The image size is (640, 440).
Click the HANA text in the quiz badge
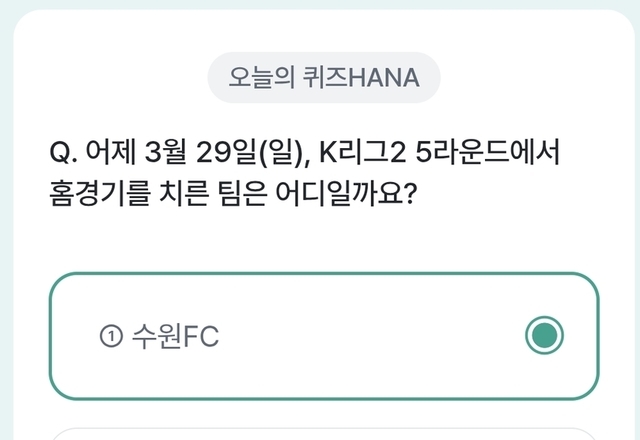click(384, 78)
